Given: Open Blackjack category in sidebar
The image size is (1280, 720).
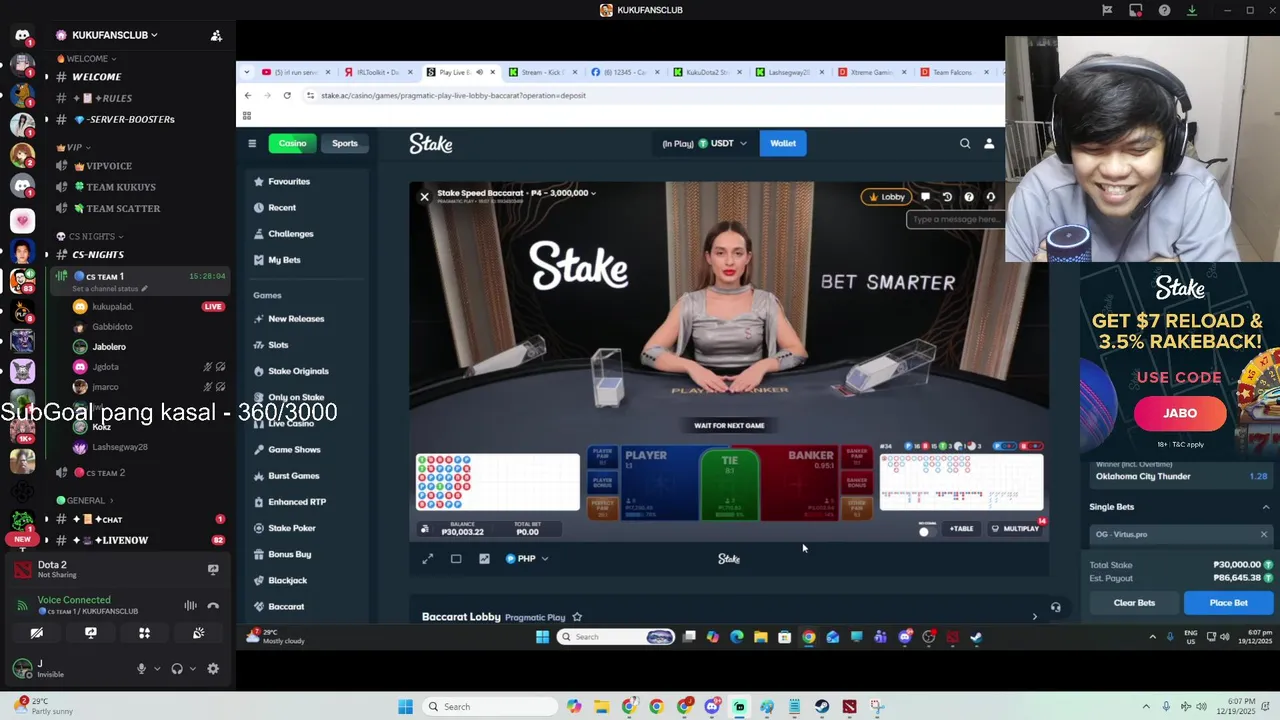Looking at the screenshot, I should click(x=288, y=580).
